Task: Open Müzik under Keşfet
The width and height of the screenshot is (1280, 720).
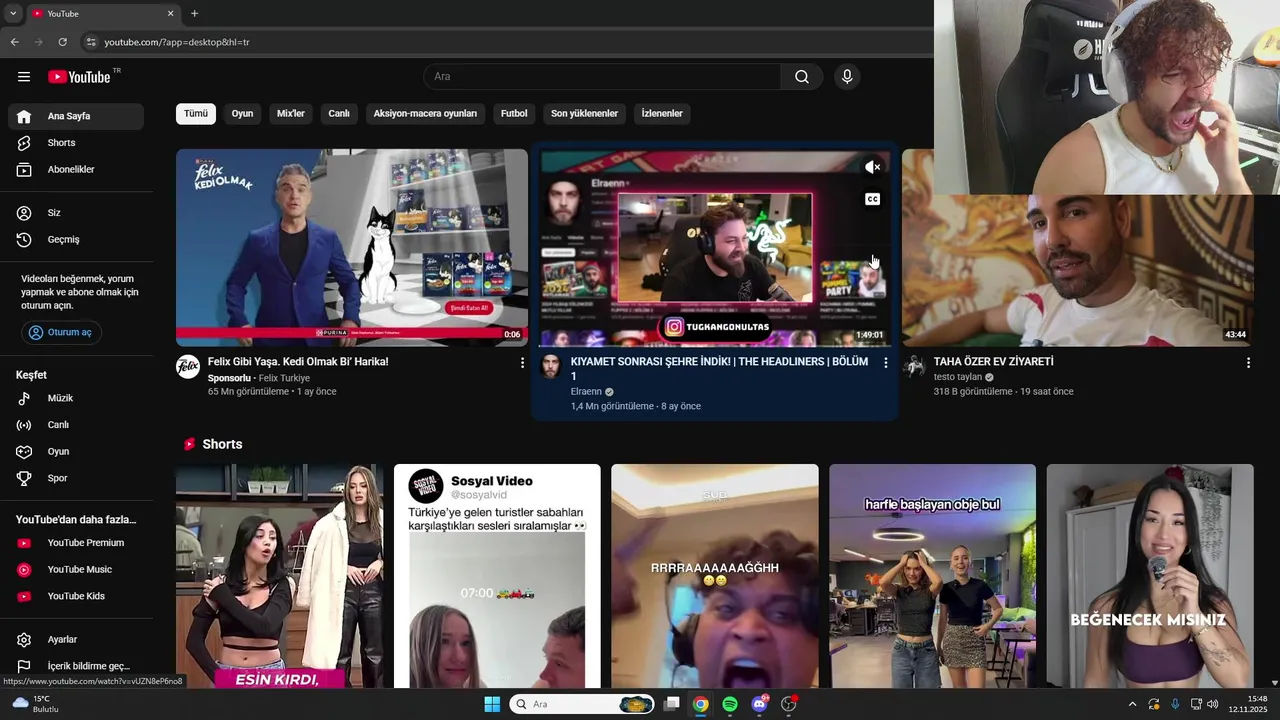Action: coord(76,398)
